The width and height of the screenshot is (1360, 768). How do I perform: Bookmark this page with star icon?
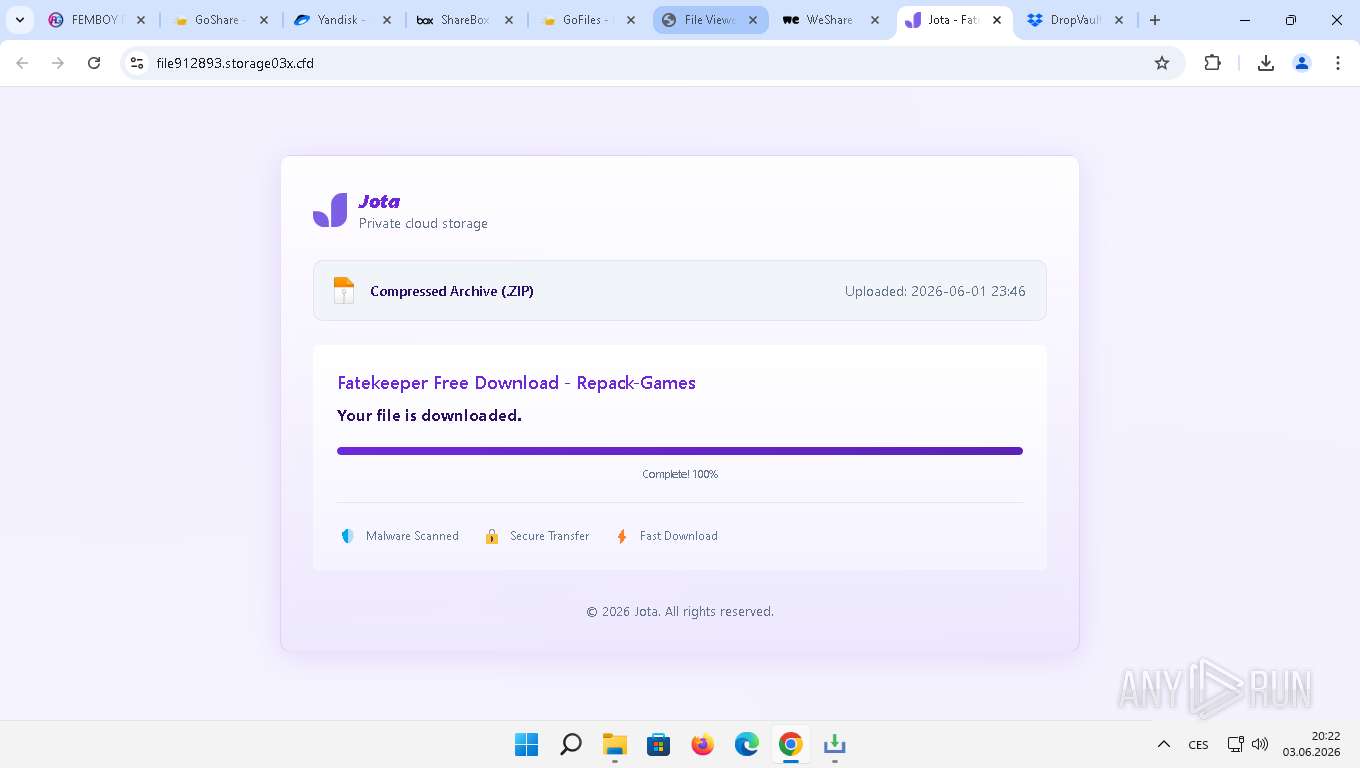tap(1162, 63)
